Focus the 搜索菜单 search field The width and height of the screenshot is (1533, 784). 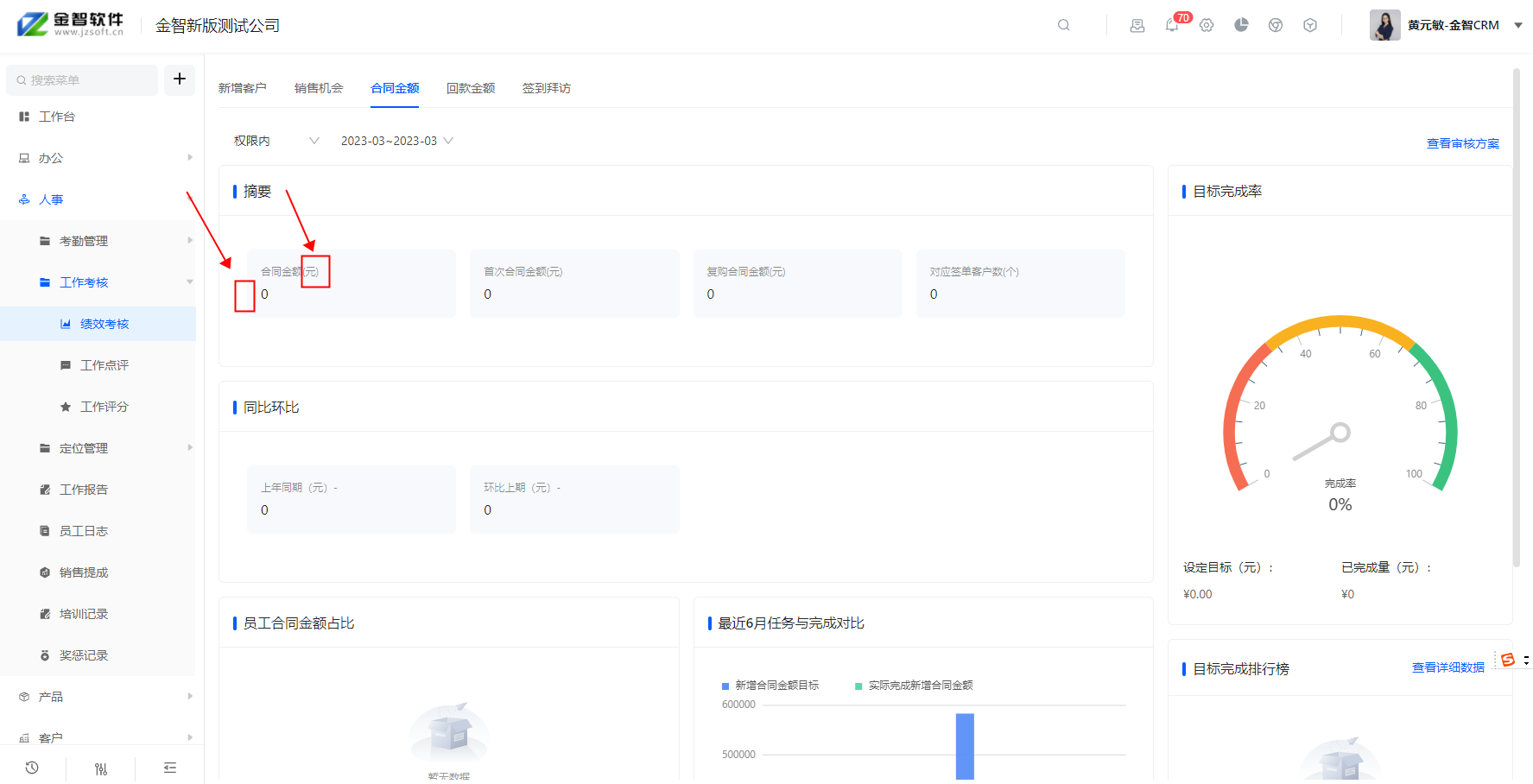click(82, 80)
